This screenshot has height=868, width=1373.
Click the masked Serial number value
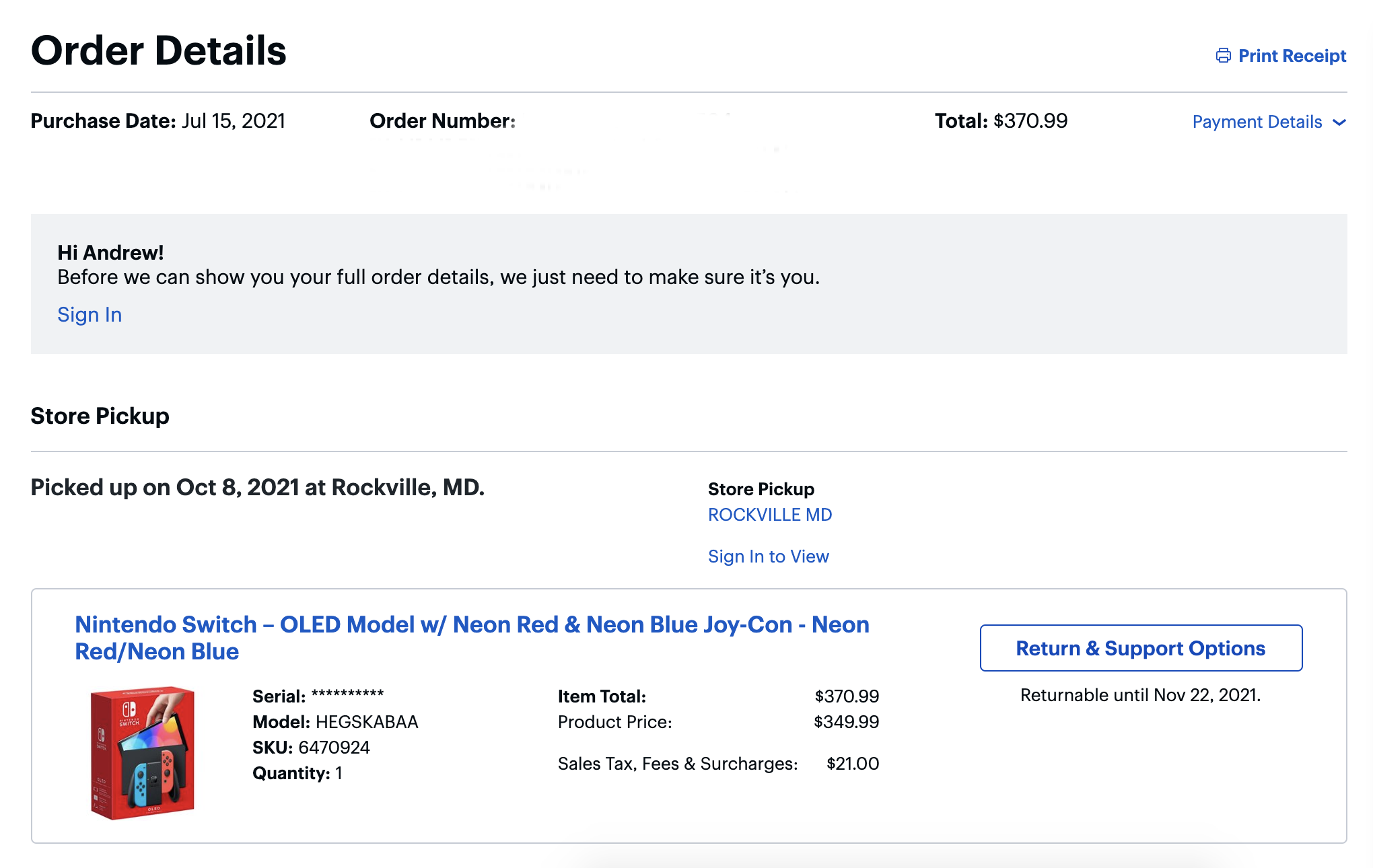tap(347, 695)
